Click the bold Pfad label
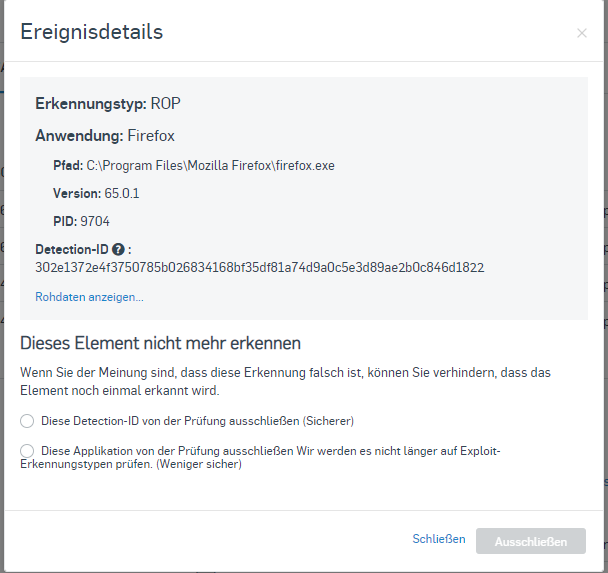The width and height of the screenshot is (608, 573). click(x=68, y=166)
